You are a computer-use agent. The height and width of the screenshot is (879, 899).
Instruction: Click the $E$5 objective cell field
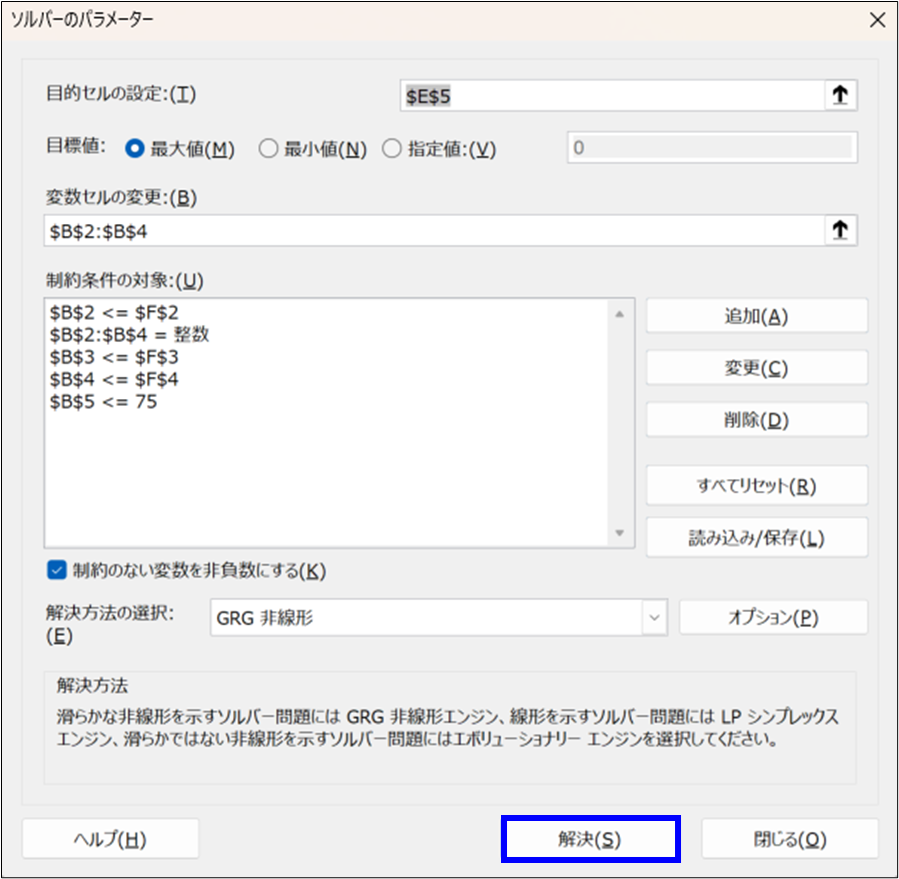(610, 95)
